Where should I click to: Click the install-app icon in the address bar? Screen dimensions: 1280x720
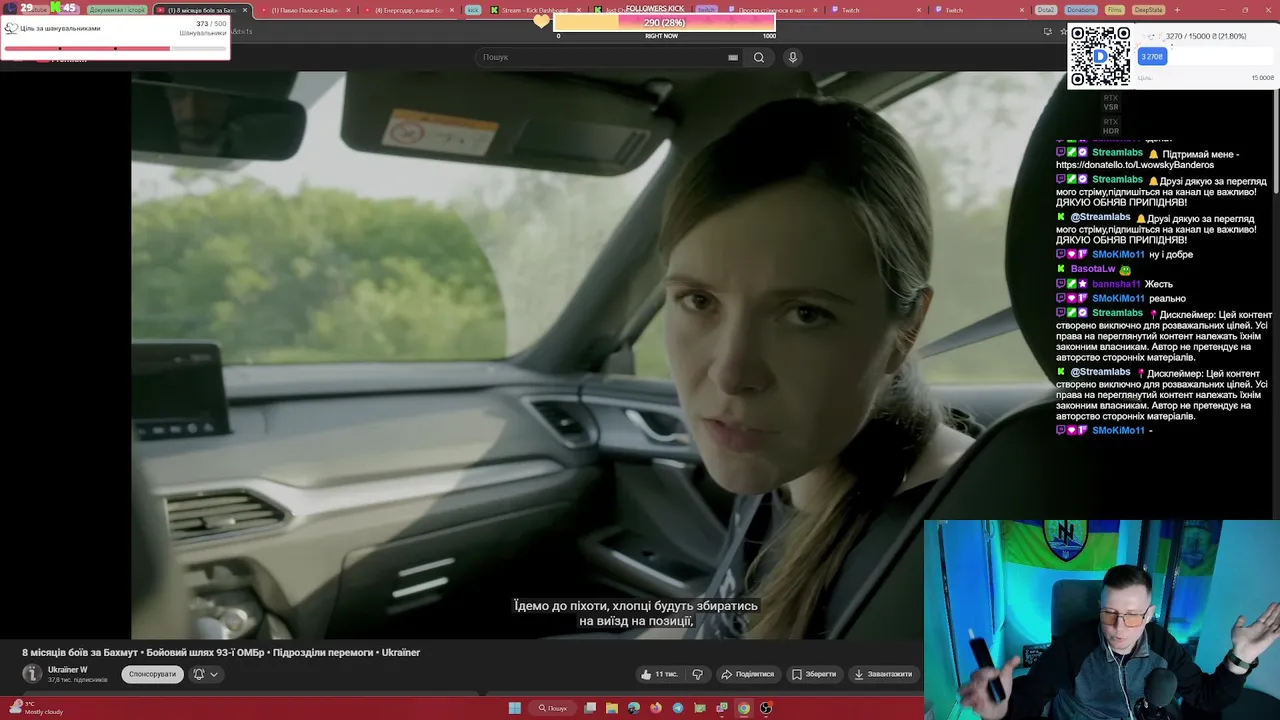(x=1047, y=31)
